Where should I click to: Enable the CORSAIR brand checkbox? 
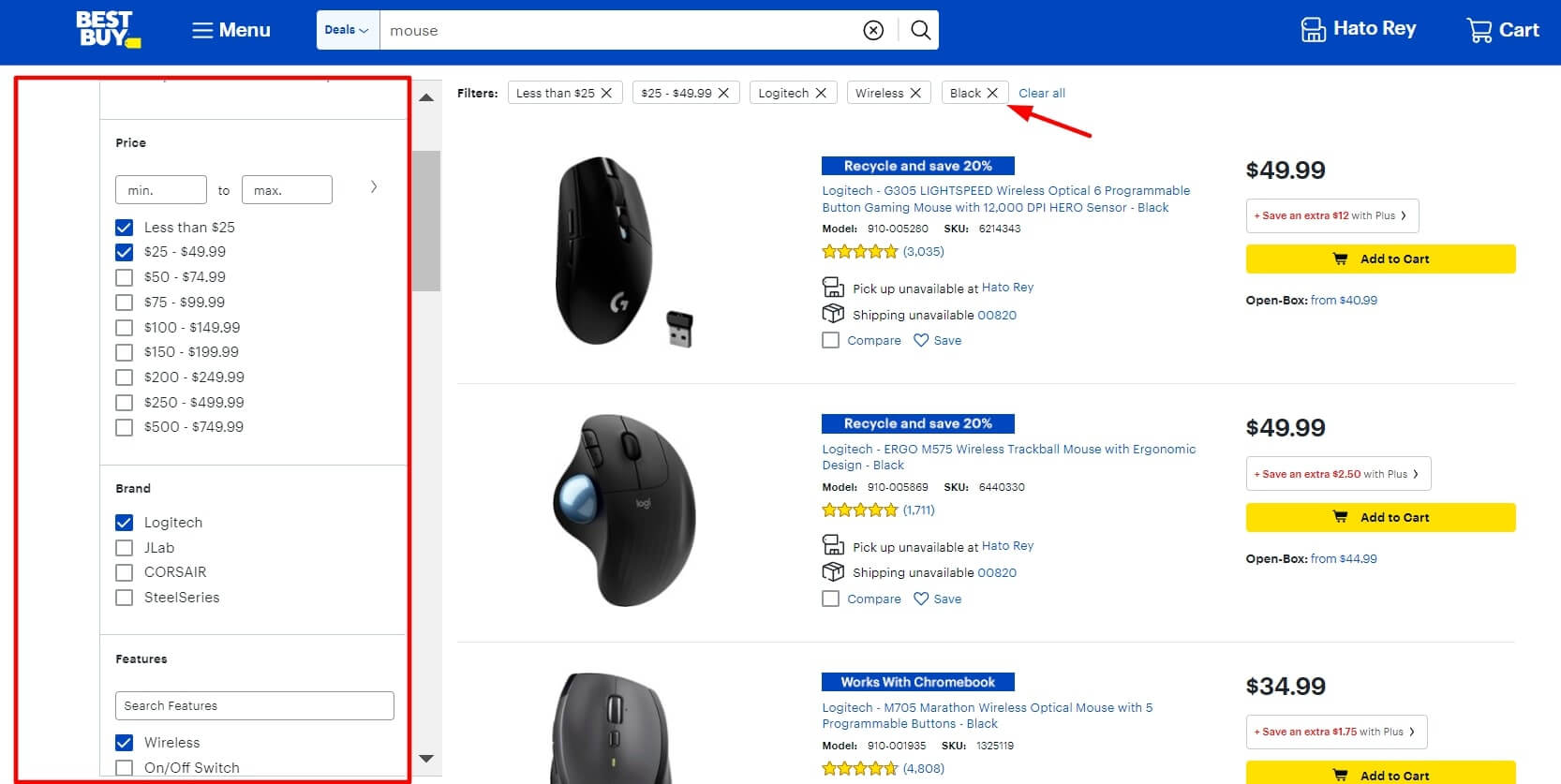click(125, 572)
